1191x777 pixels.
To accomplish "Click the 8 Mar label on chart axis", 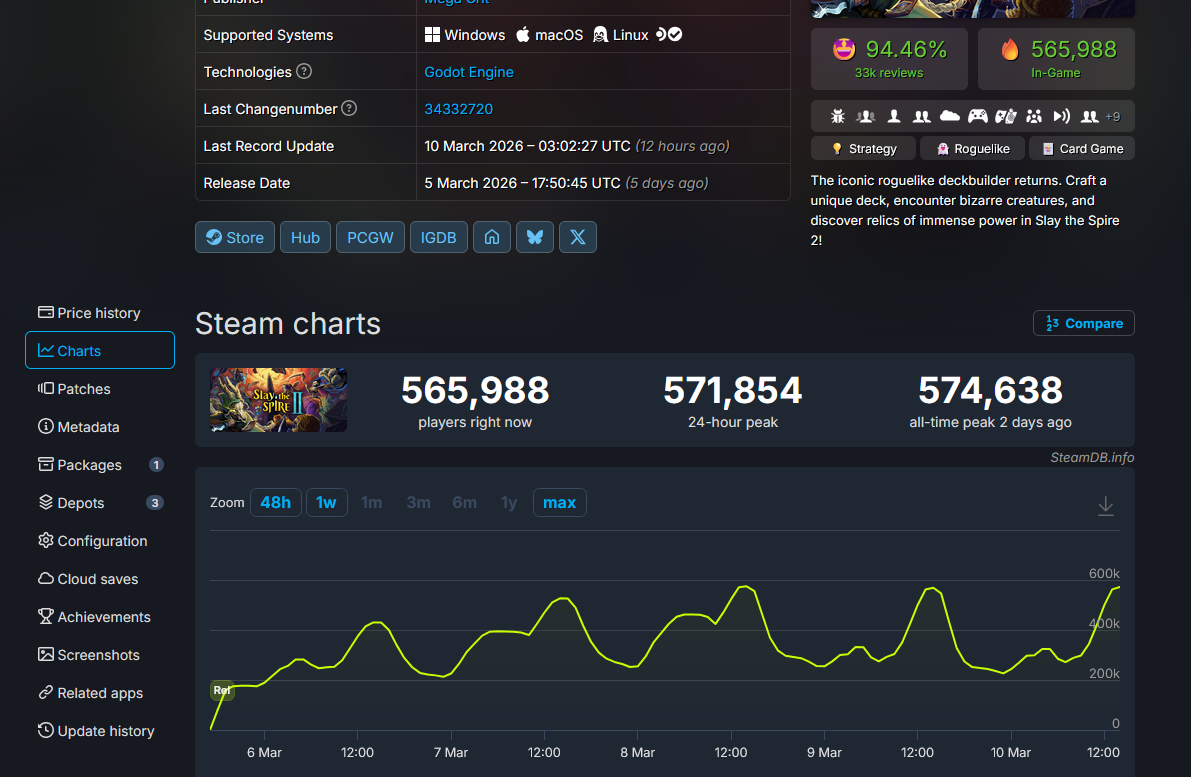I will click(637, 753).
